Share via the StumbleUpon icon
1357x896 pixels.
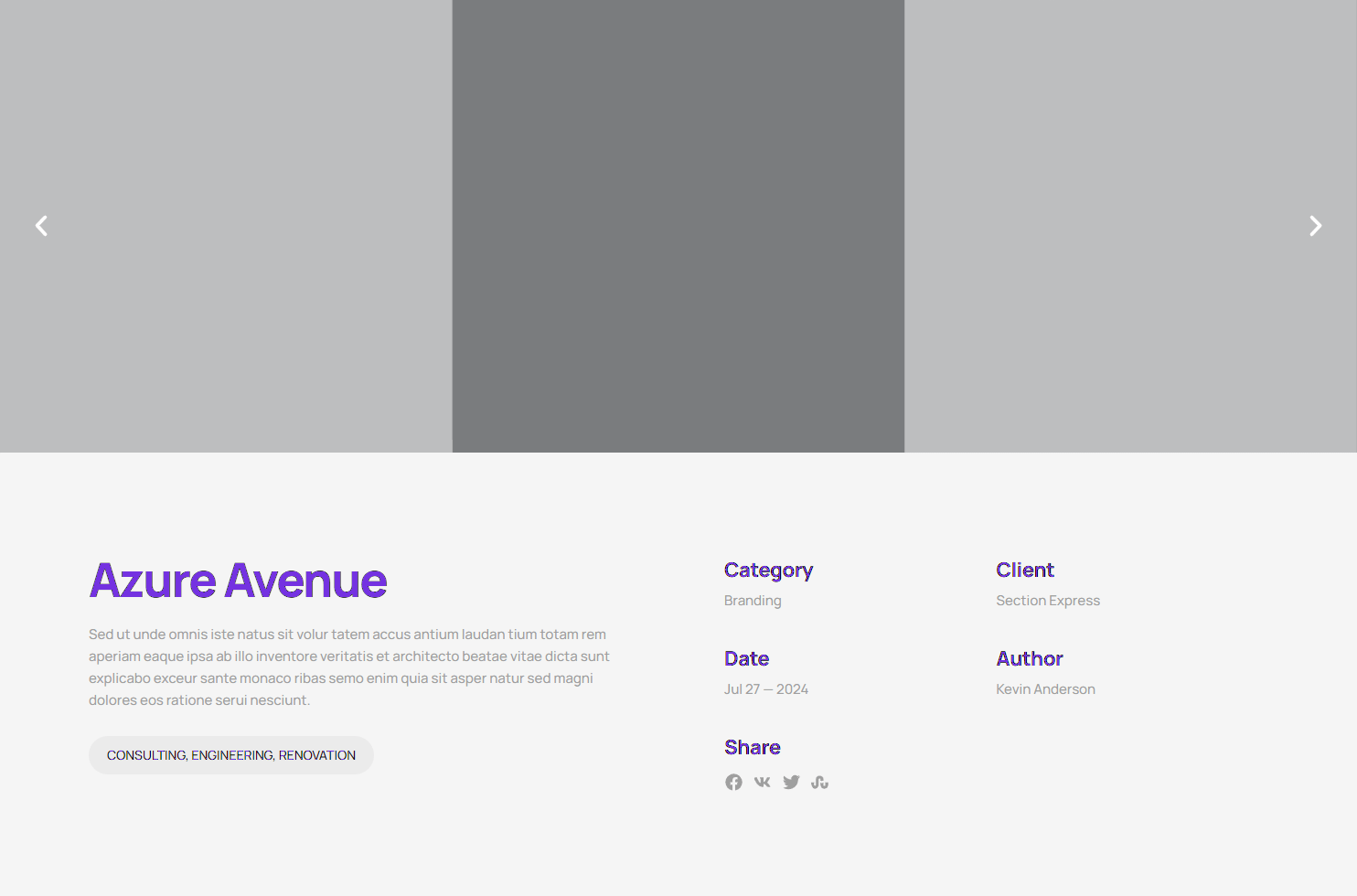819,782
